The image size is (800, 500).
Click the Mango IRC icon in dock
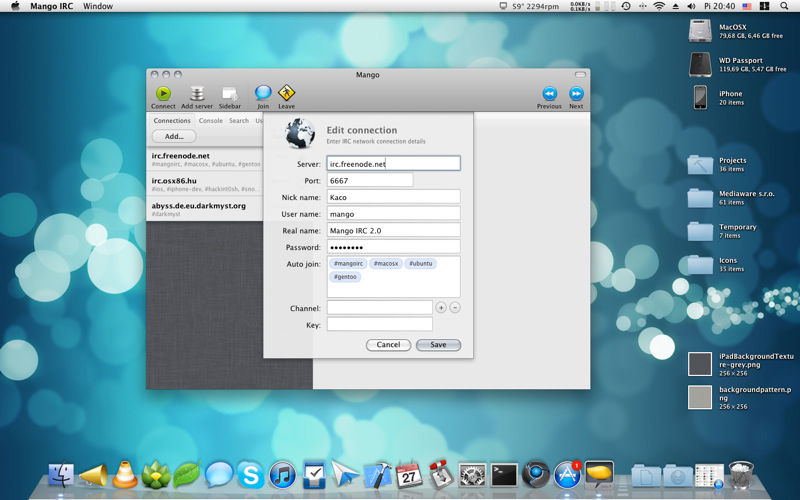[599, 474]
